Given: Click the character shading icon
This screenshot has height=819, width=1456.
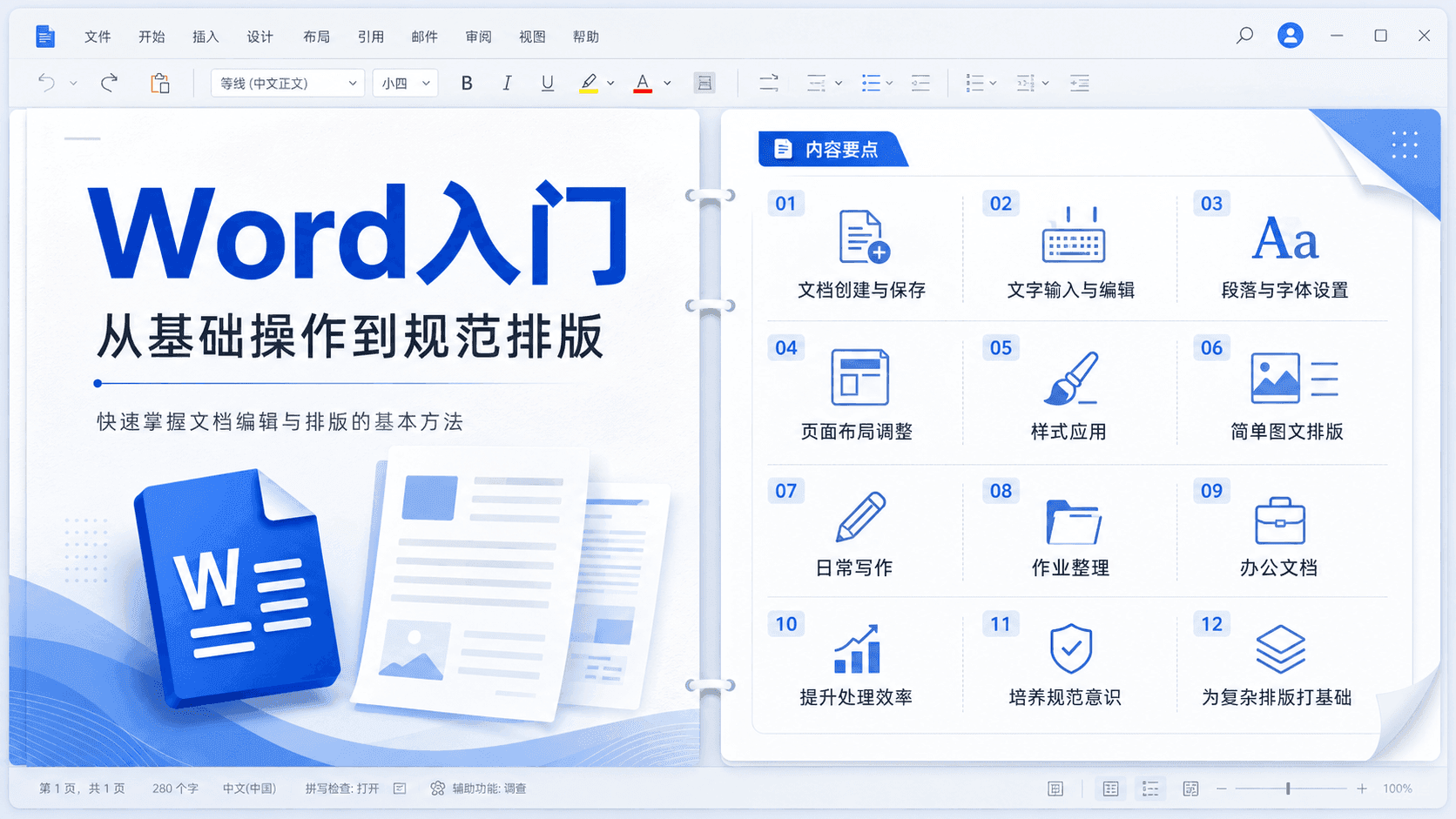Looking at the screenshot, I should (704, 83).
